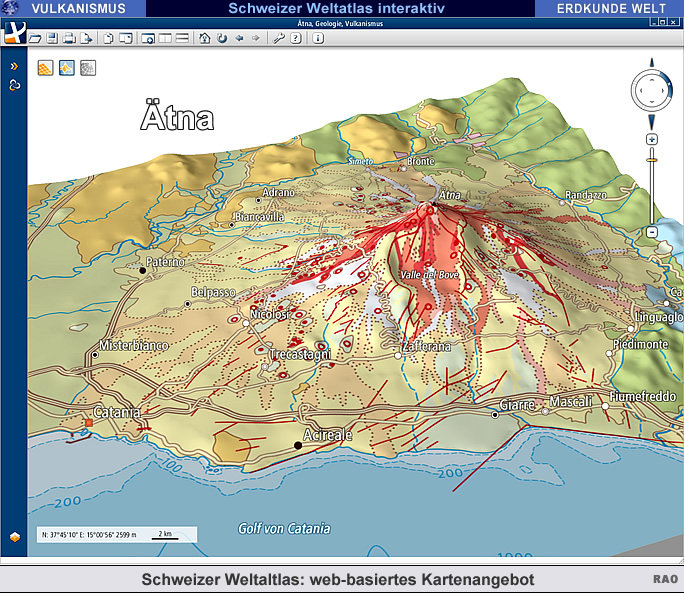Screen dimensions: 684x597
Task: Click the Schweizer Weltatlas interaktiv title
Action: [336, 8]
